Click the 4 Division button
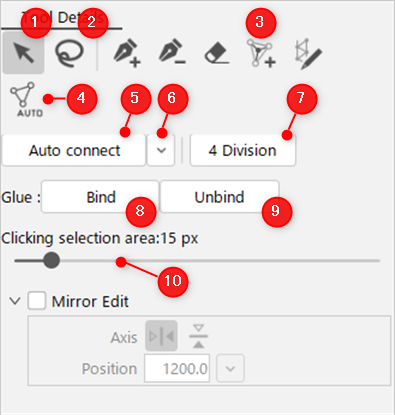This screenshot has height=415, width=395. [243, 150]
